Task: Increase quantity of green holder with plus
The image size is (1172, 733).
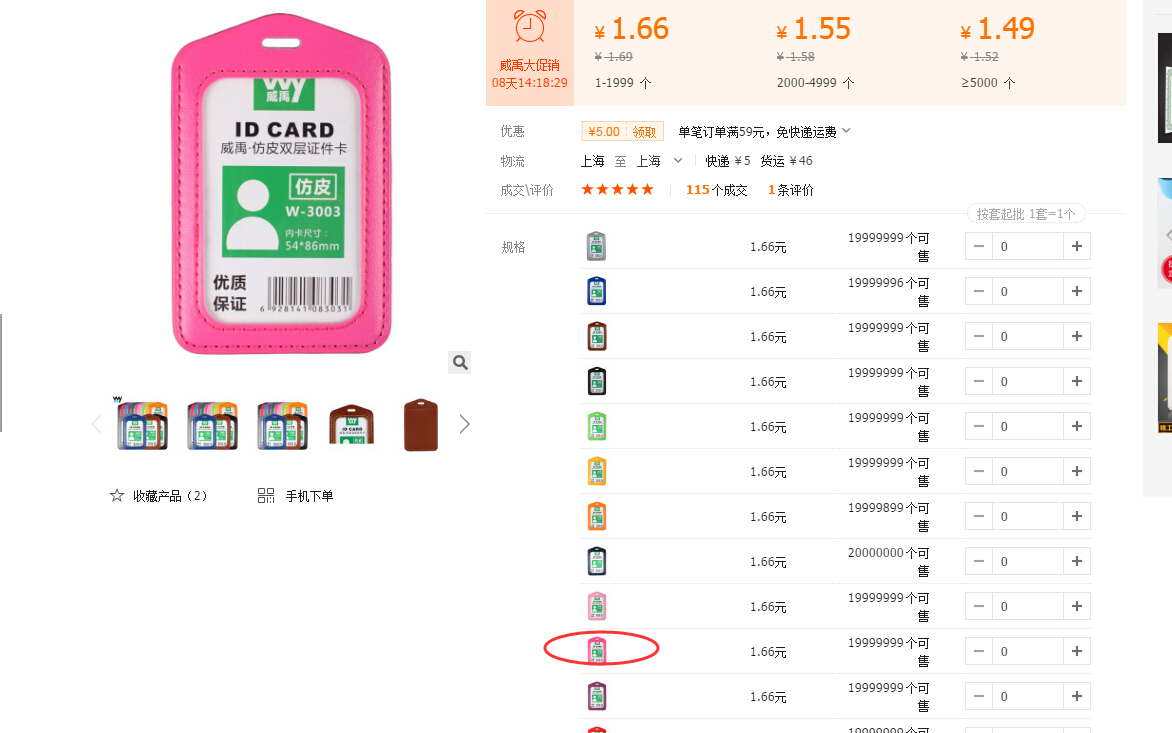Action: [1076, 427]
